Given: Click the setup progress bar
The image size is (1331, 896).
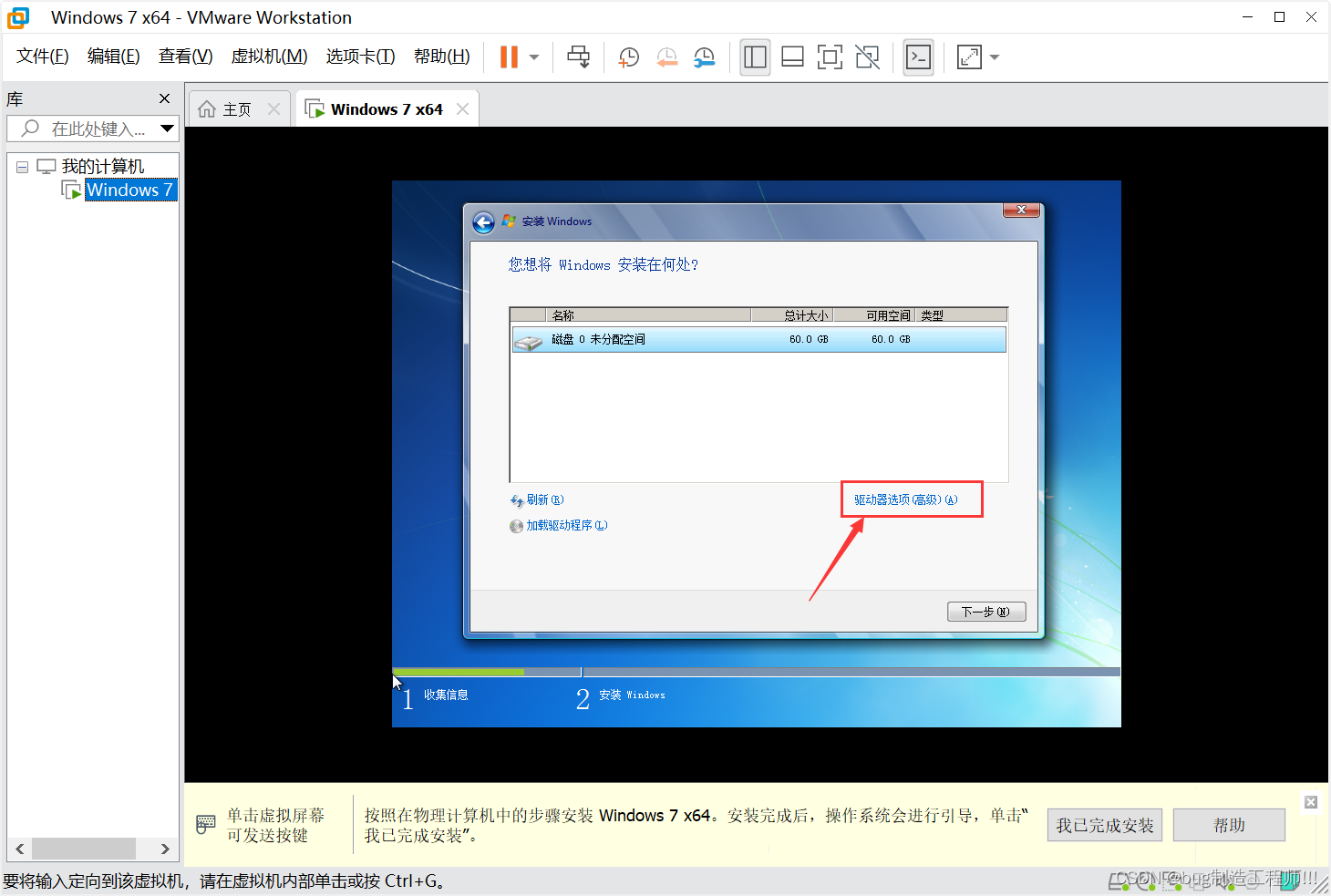Looking at the screenshot, I should (756, 672).
